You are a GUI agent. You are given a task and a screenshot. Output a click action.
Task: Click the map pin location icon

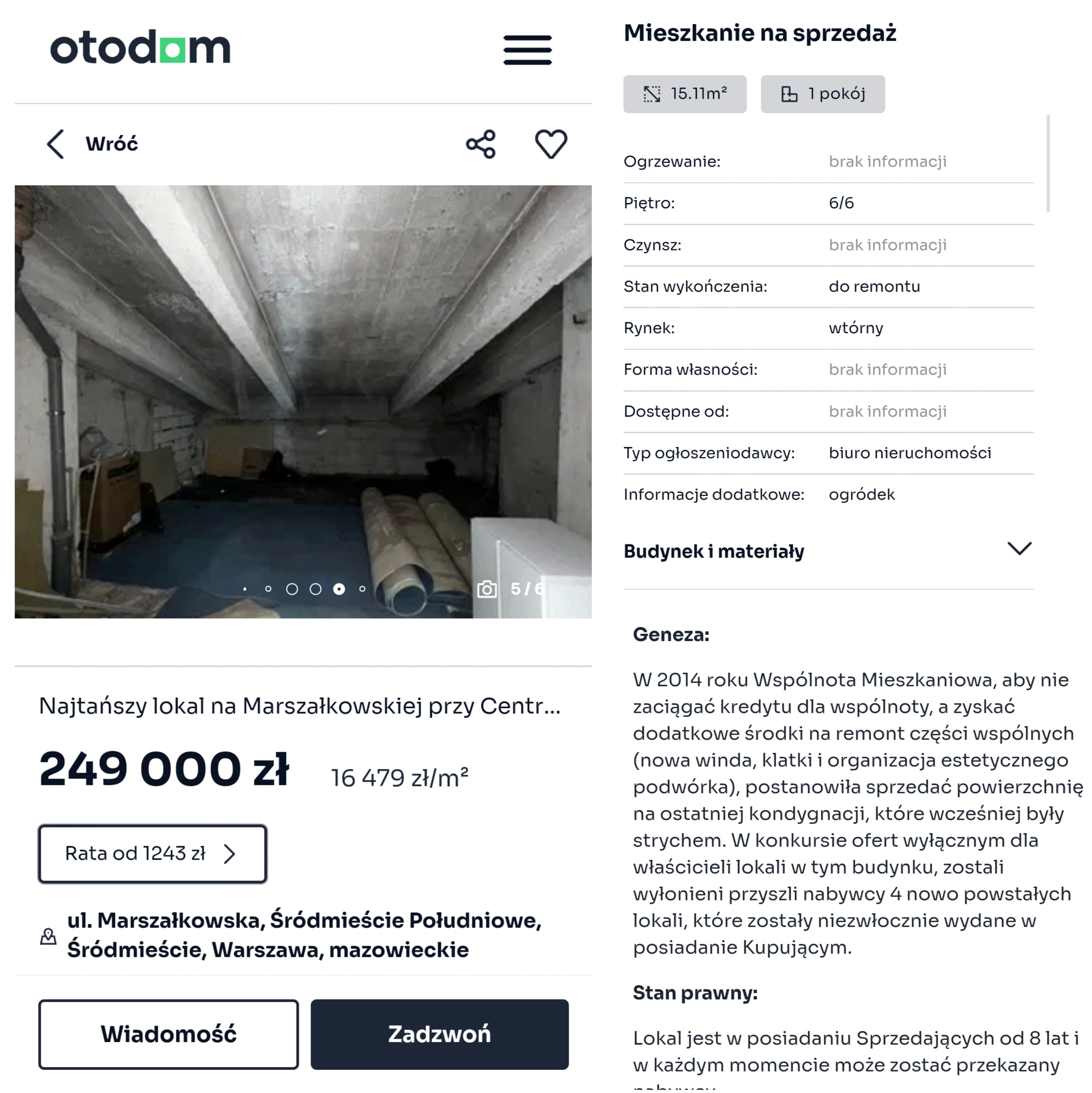click(x=49, y=936)
